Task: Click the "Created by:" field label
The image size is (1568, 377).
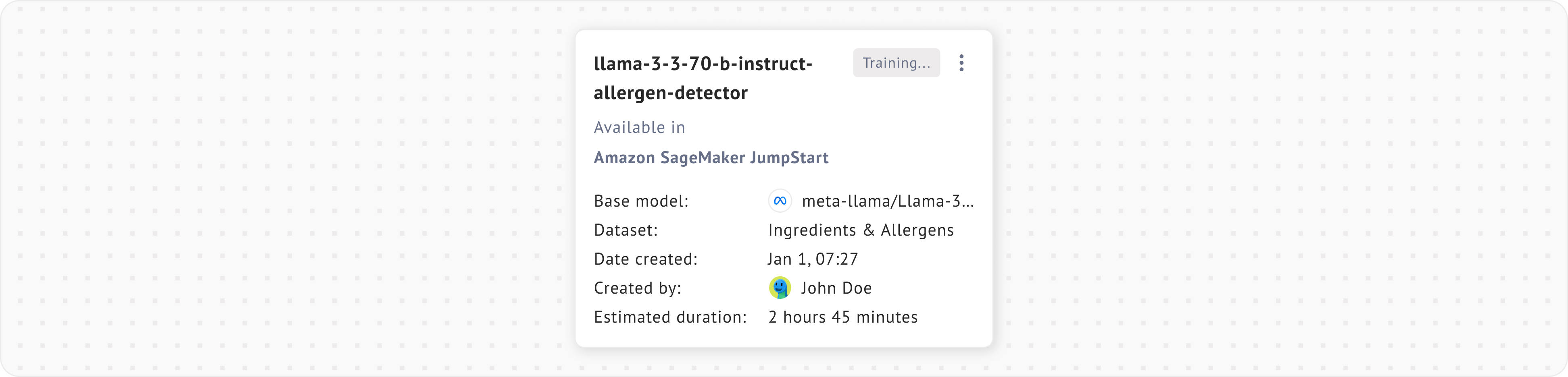Action: pyautogui.click(x=637, y=288)
